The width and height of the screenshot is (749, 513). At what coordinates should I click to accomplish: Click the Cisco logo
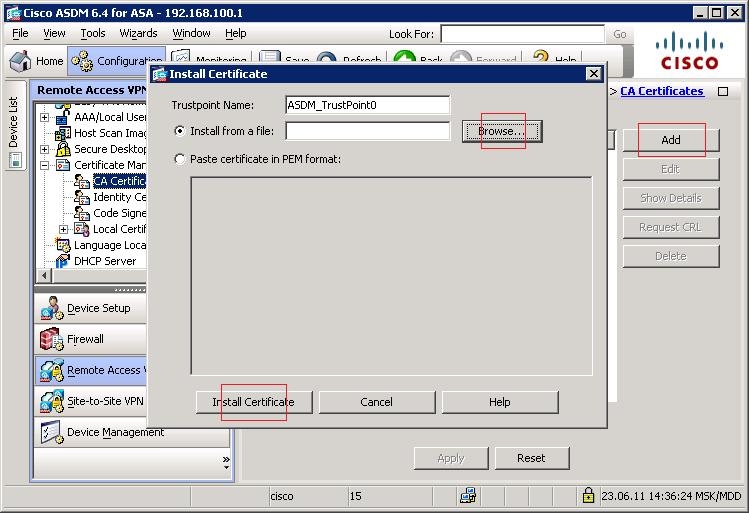(689, 52)
